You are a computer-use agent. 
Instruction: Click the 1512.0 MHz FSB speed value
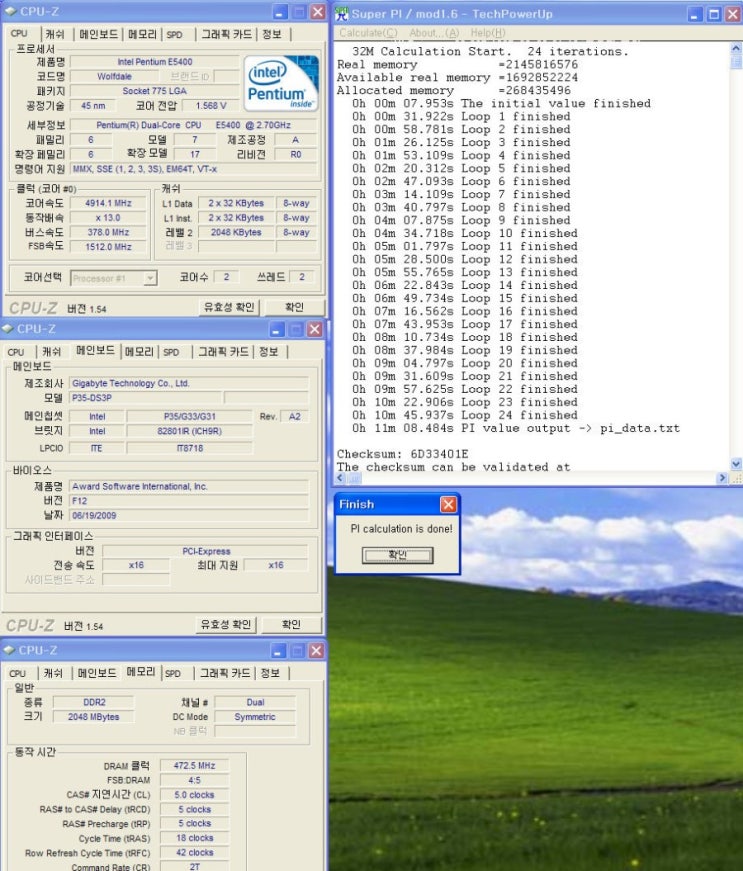click(108, 247)
